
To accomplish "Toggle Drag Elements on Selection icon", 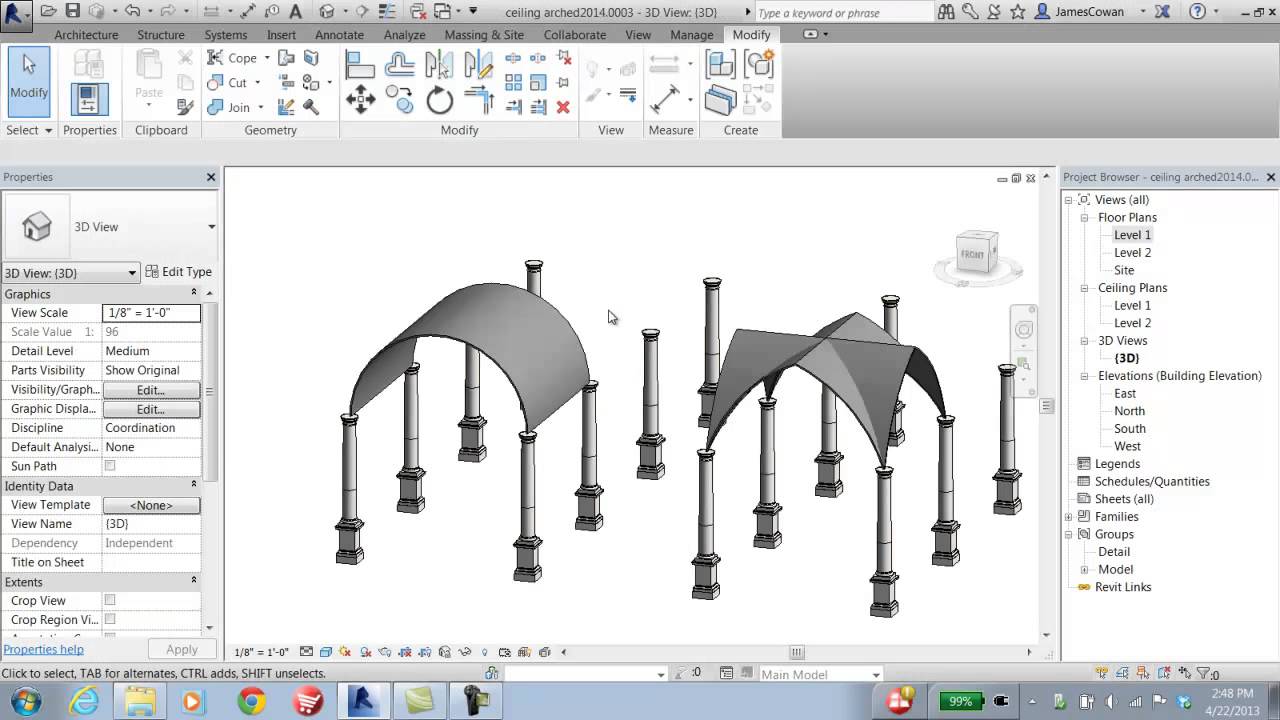I will click(1184, 674).
